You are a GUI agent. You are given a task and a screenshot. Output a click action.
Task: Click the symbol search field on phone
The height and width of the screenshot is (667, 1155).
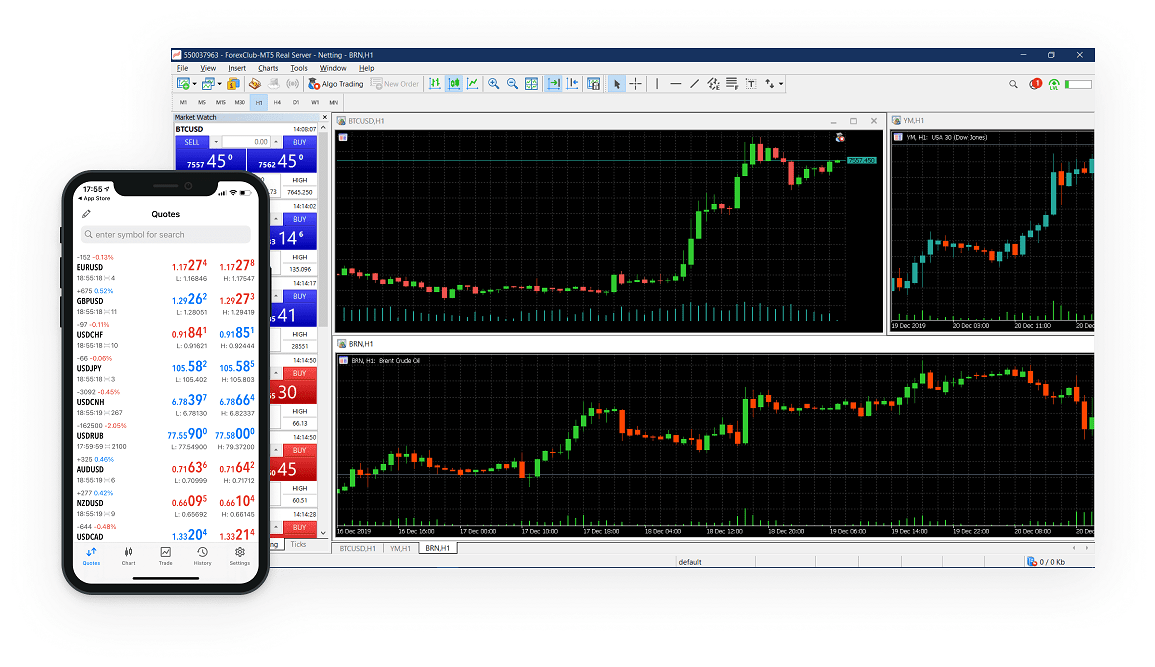(x=165, y=234)
